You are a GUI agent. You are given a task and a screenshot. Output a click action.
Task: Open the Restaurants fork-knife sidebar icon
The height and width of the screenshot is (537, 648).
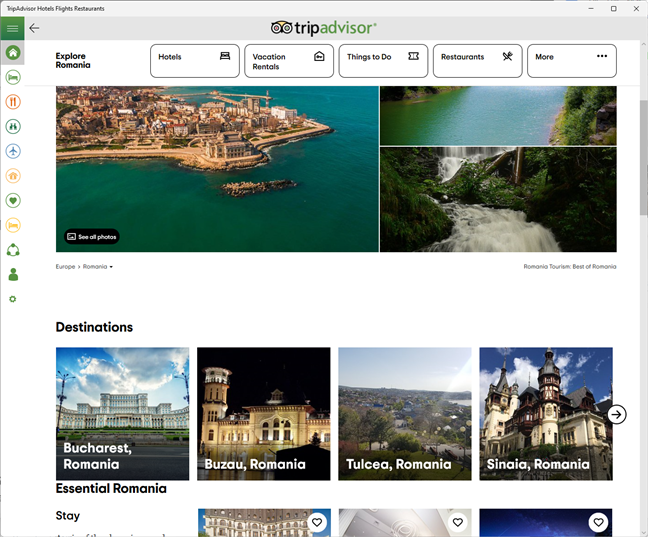click(13, 102)
